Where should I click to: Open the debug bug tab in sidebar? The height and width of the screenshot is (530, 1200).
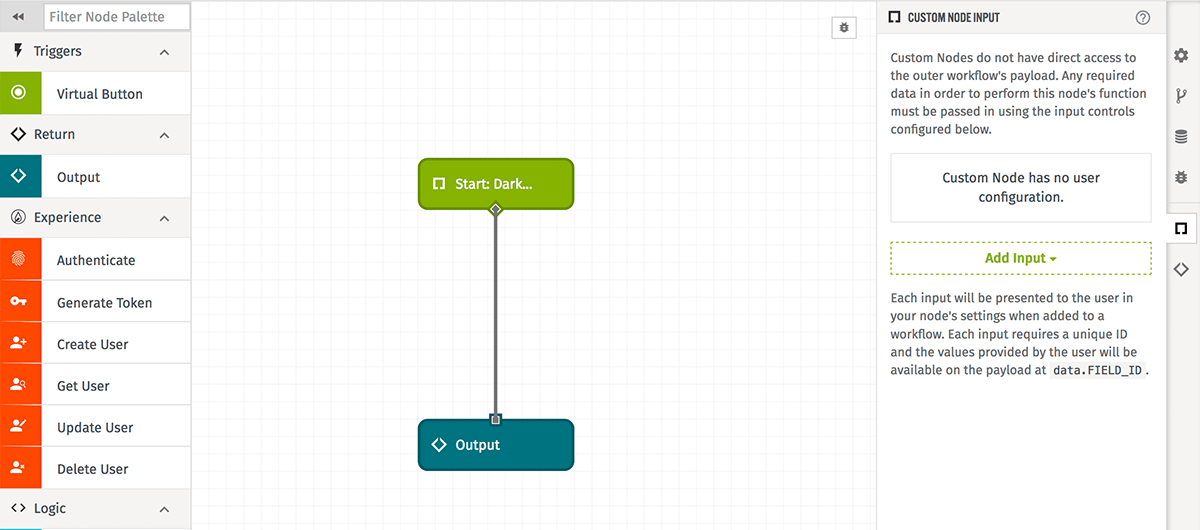[1181, 176]
